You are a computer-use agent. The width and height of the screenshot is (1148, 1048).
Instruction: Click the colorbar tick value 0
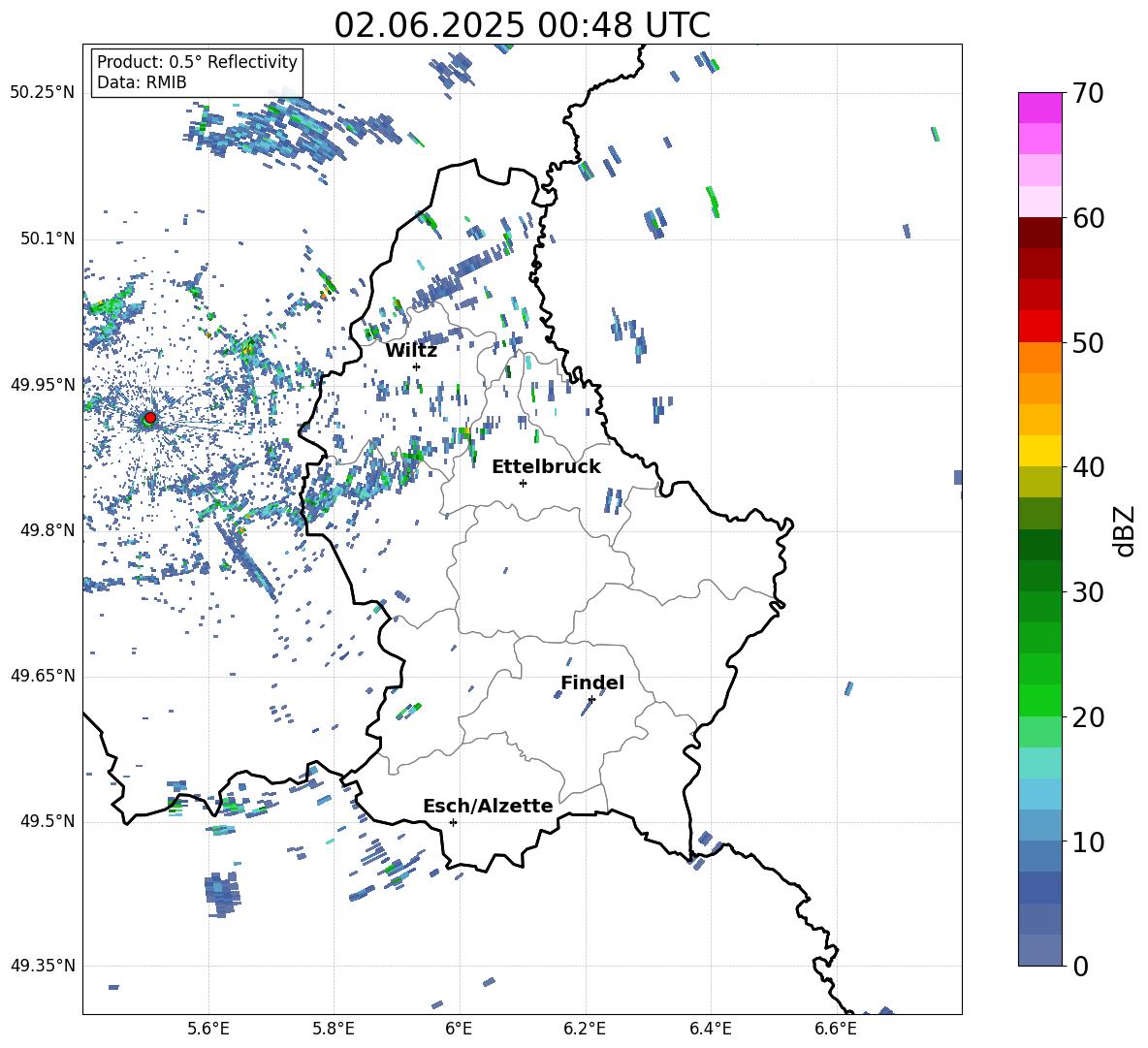[1080, 967]
